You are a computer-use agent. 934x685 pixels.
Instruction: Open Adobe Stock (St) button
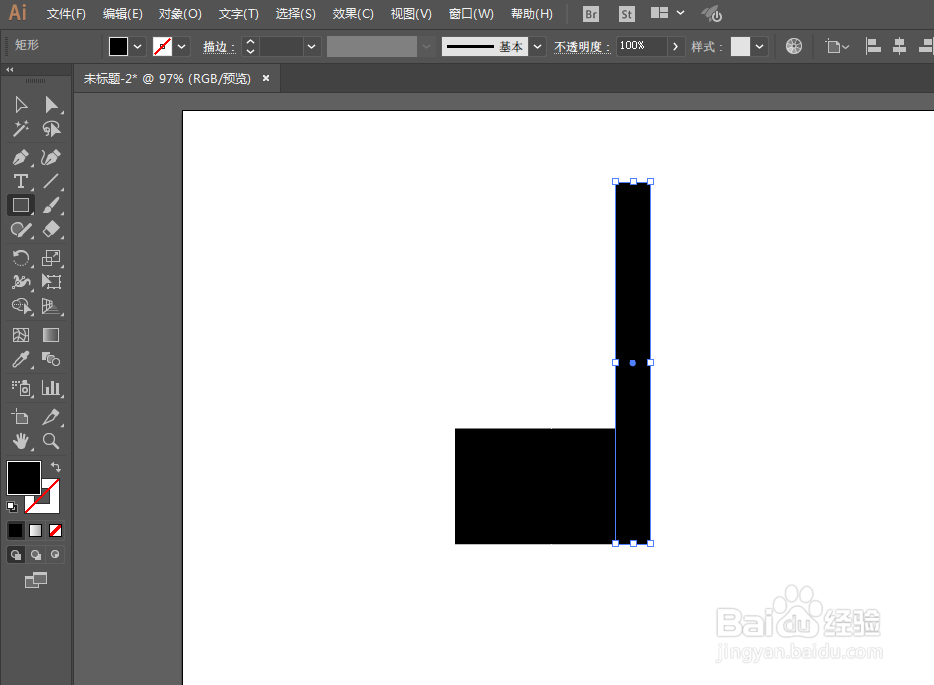click(627, 14)
